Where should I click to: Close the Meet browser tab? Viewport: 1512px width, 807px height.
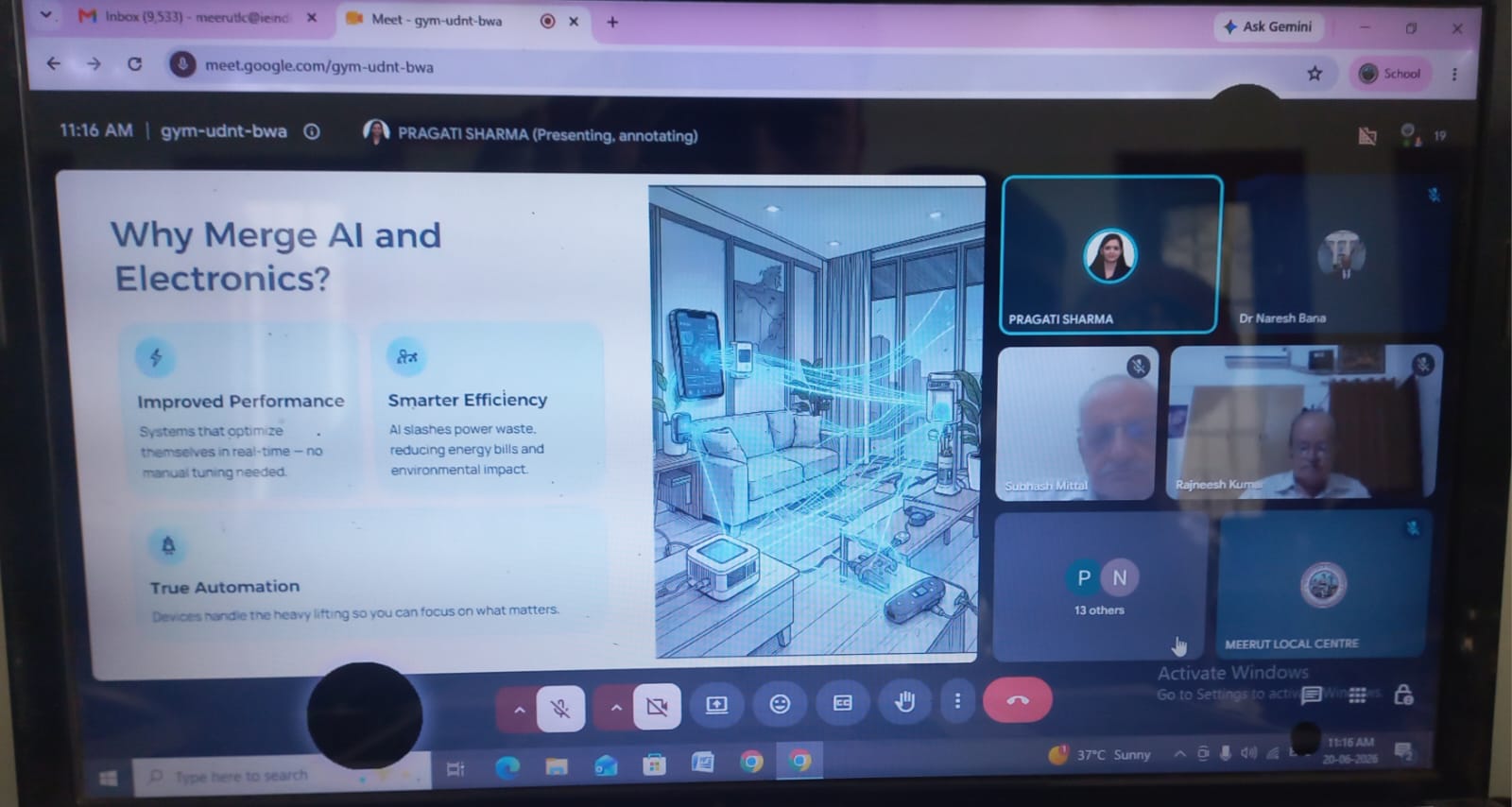coord(574,21)
